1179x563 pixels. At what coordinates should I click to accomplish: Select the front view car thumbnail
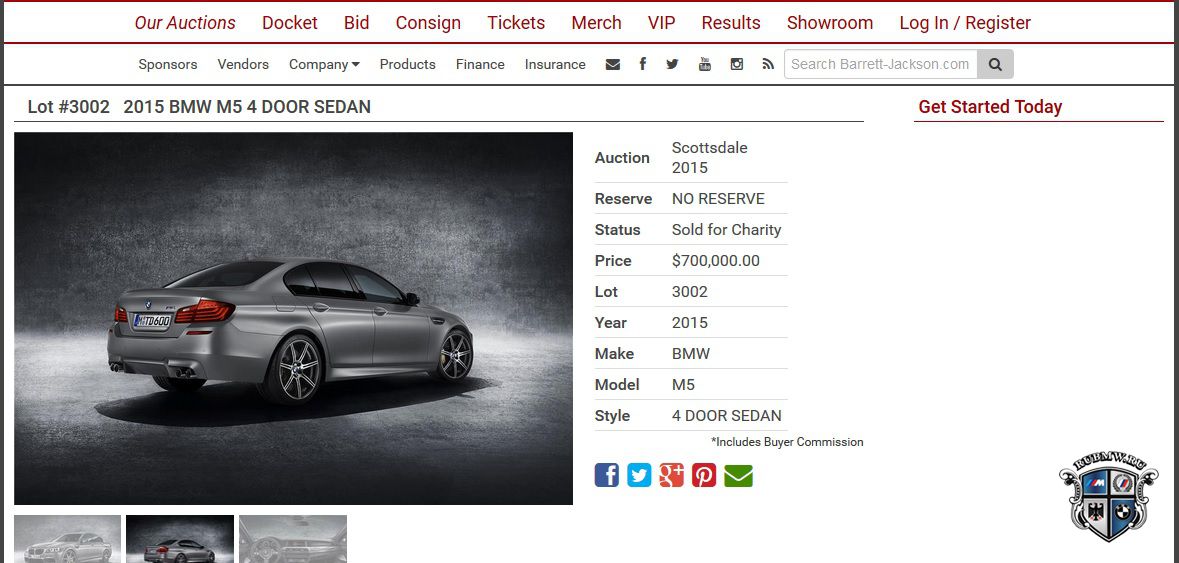(x=68, y=539)
